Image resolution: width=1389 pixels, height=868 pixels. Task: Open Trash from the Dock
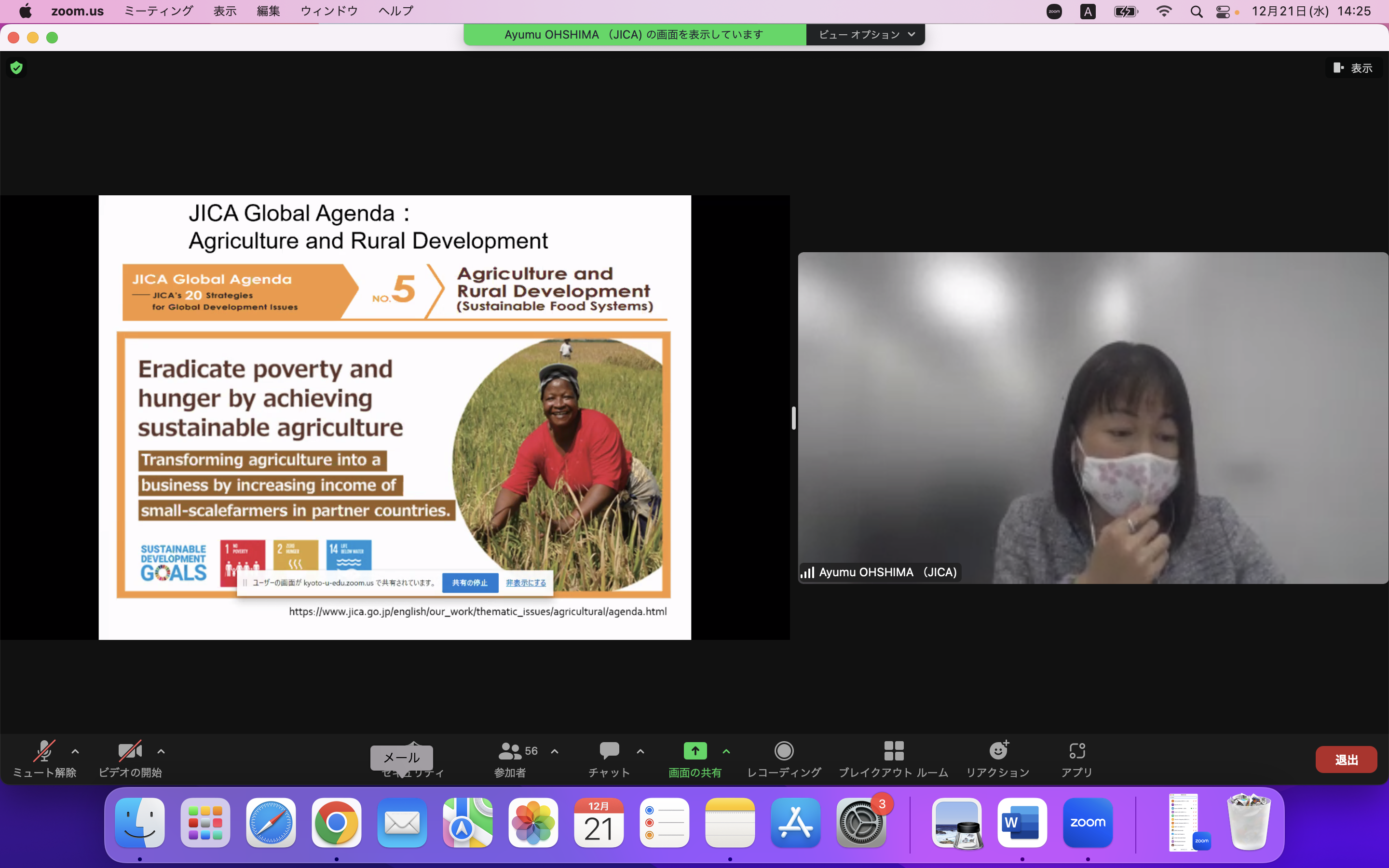[1250, 823]
